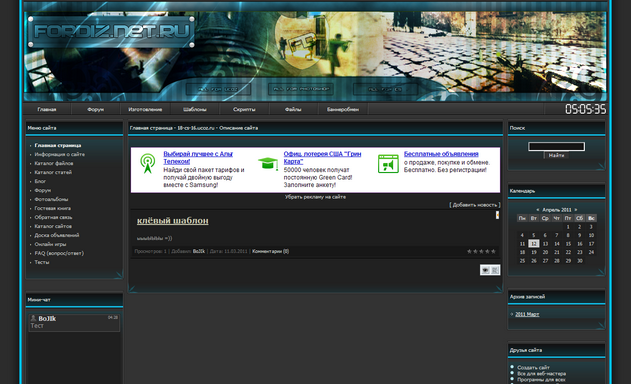This screenshot has height=384, width=631.
Task: Go to previous month in the calendar
Action: (538, 210)
